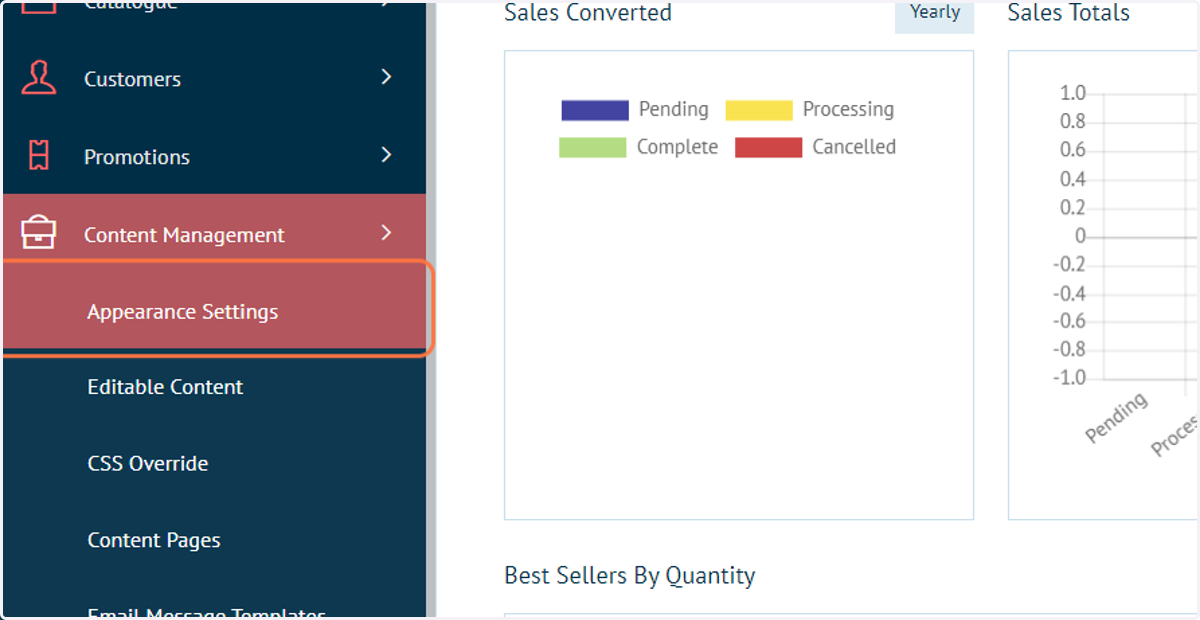
Task: Switch Sales Converted to Yearly view
Action: [x=934, y=14]
